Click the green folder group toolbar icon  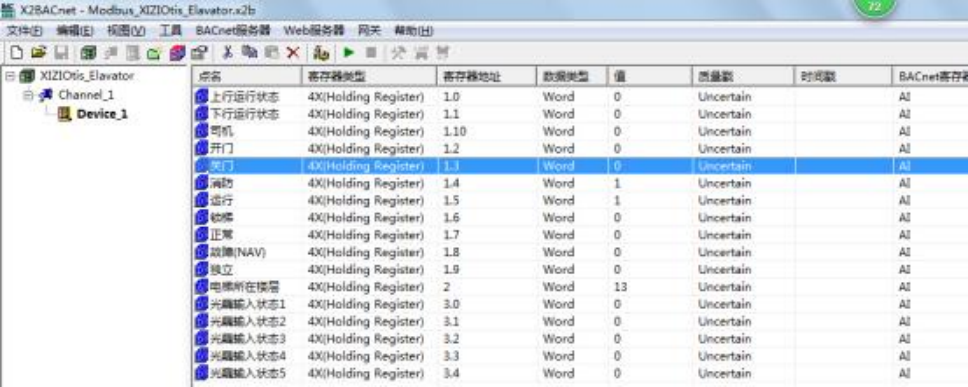tap(154, 53)
